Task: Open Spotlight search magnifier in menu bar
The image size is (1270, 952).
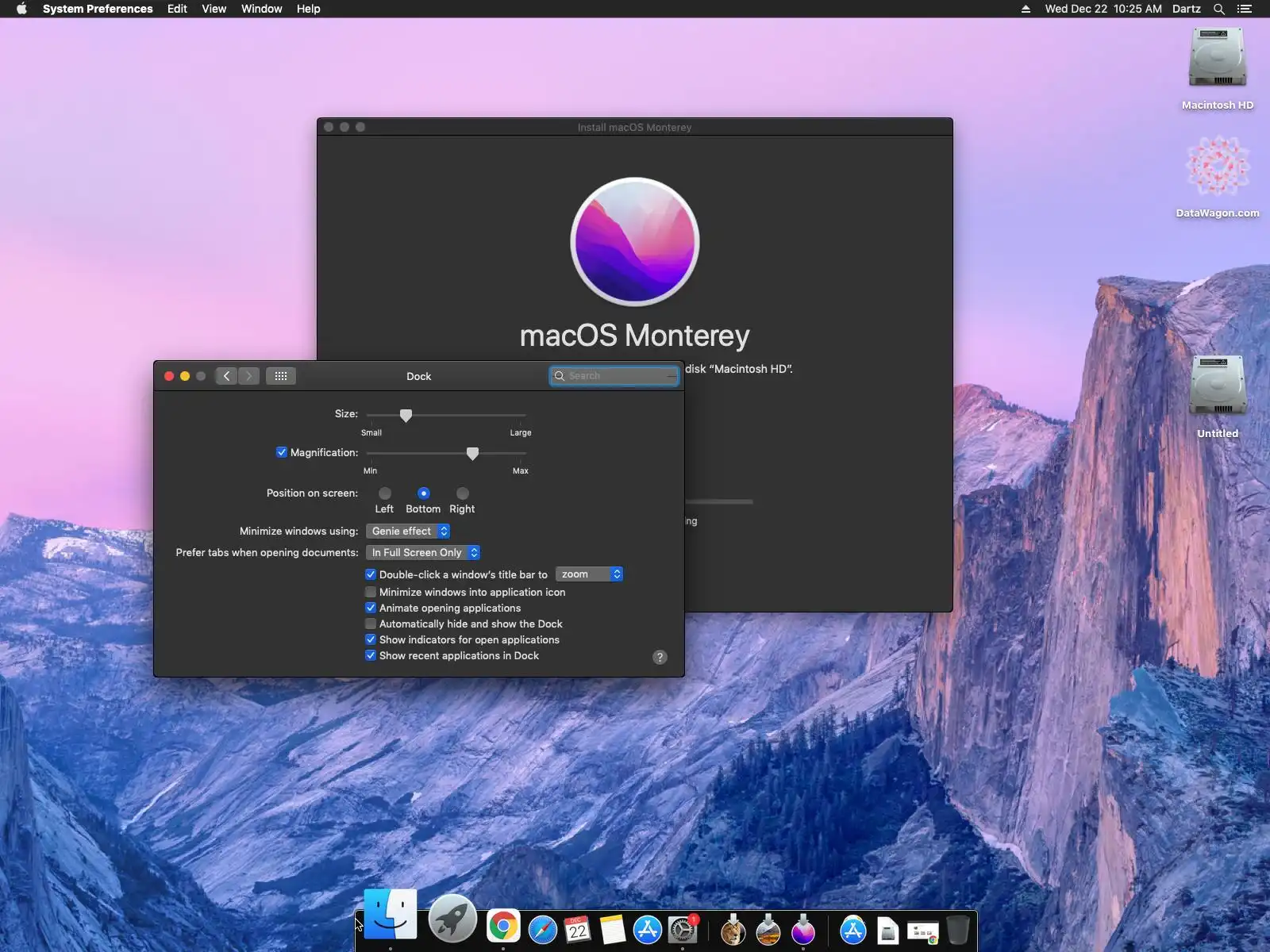Action: pos(1219,9)
